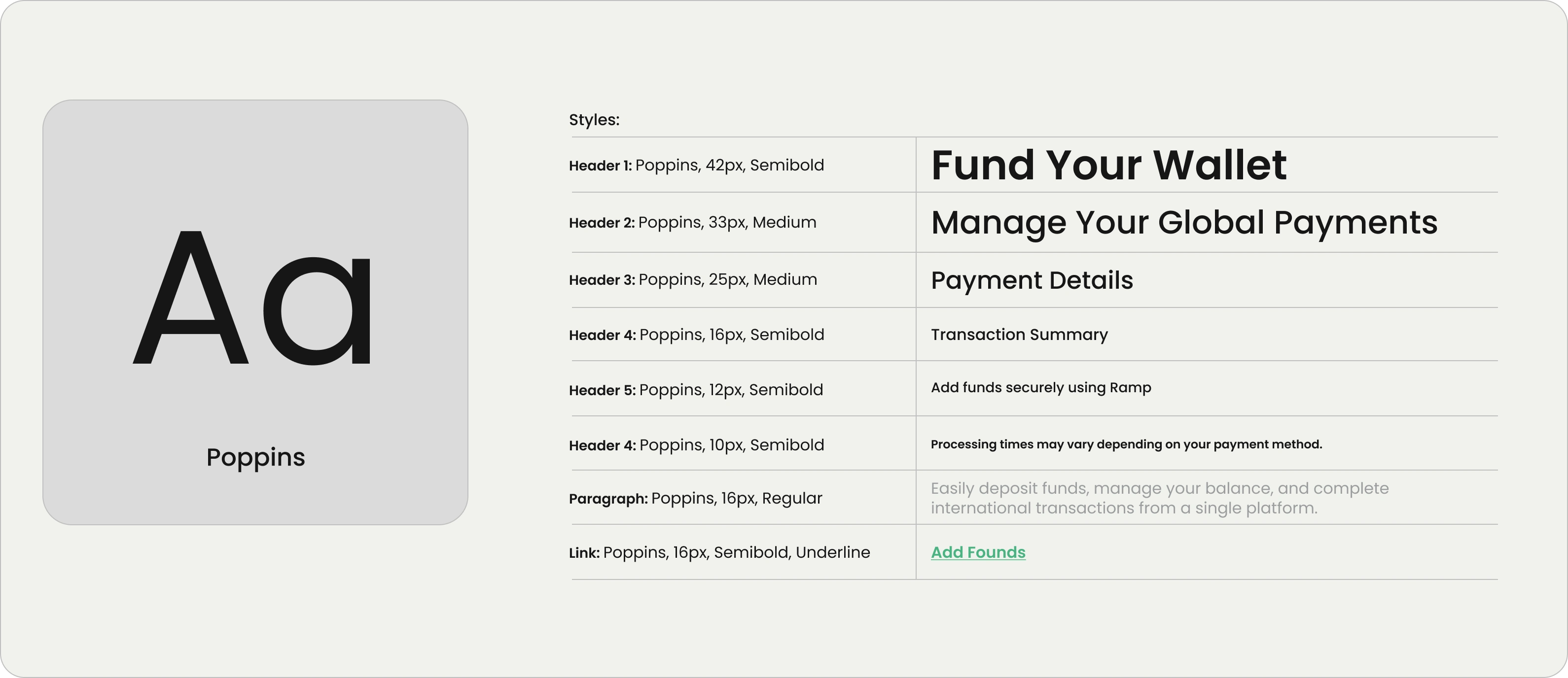Image resolution: width=1568 pixels, height=678 pixels.
Task: Click the Add Founds green link
Action: pyautogui.click(x=978, y=552)
